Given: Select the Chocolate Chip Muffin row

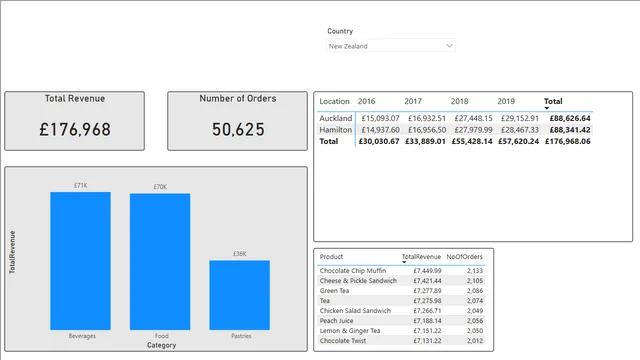Looking at the screenshot, I should click(x=401, y=271).
